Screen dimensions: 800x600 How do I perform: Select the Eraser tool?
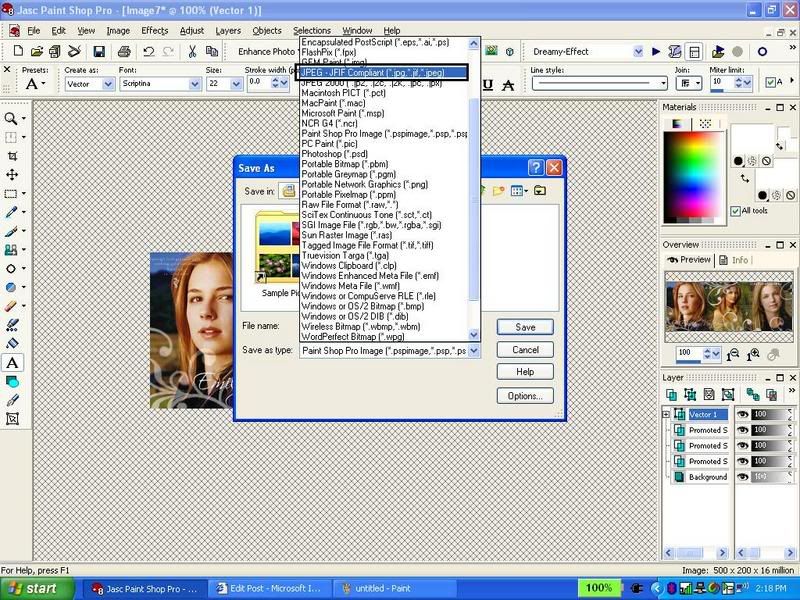click(11, 306)
